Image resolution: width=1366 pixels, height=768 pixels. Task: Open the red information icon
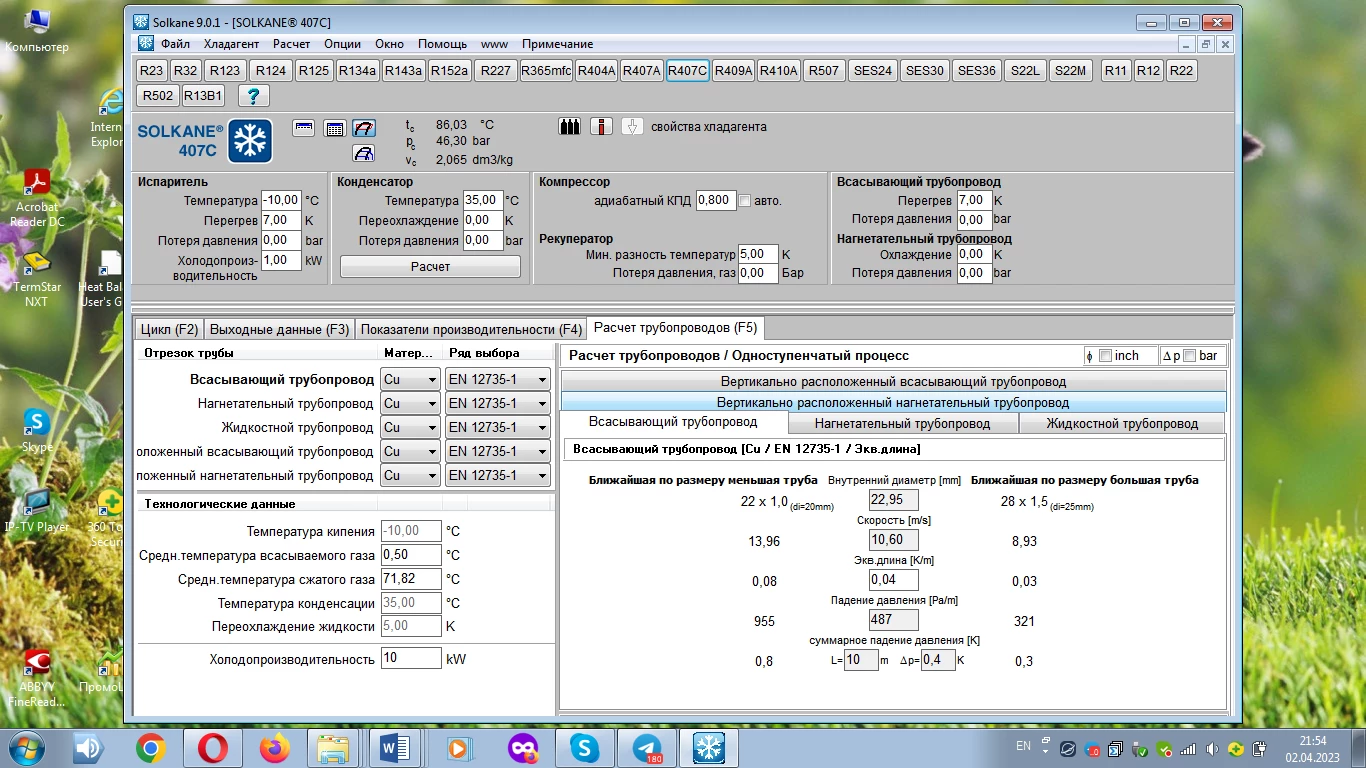[601, 126]
